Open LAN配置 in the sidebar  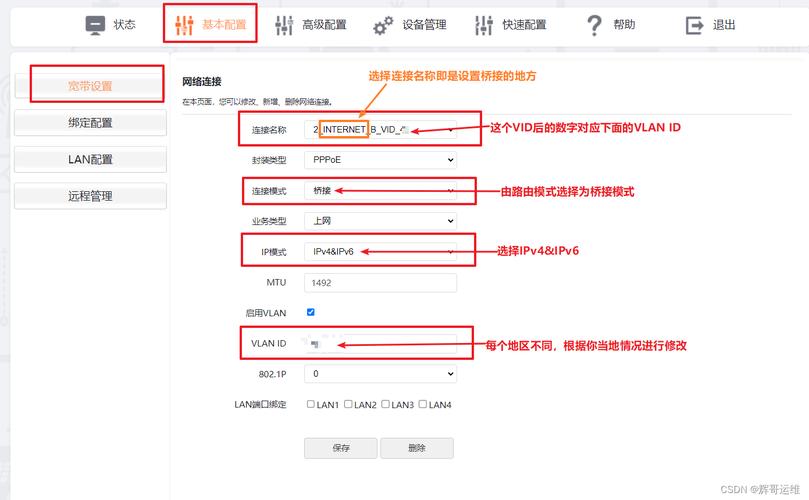90,159
